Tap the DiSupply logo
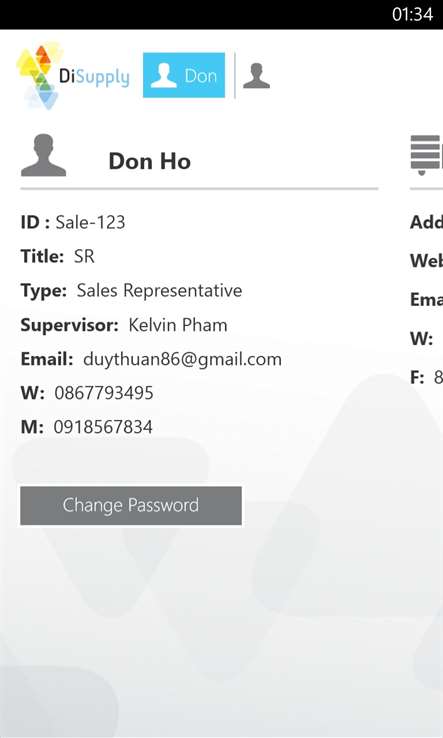 (x=73, y=76)
